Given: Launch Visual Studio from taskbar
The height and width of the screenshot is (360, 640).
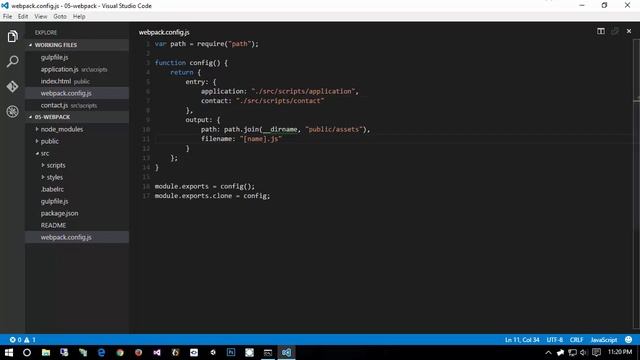Looking at the screenshot, I should point(157,352).
